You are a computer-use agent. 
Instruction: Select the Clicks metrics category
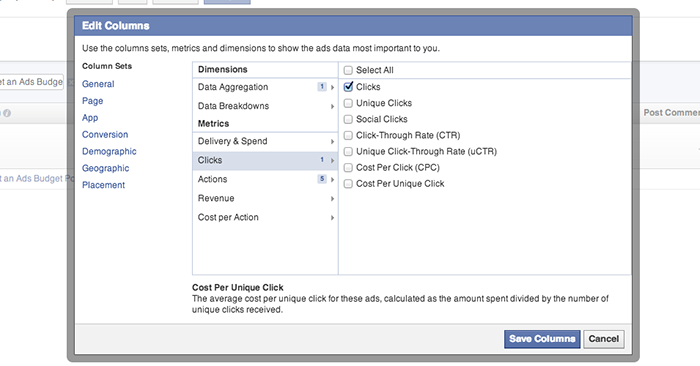click(x=265, y=160)
